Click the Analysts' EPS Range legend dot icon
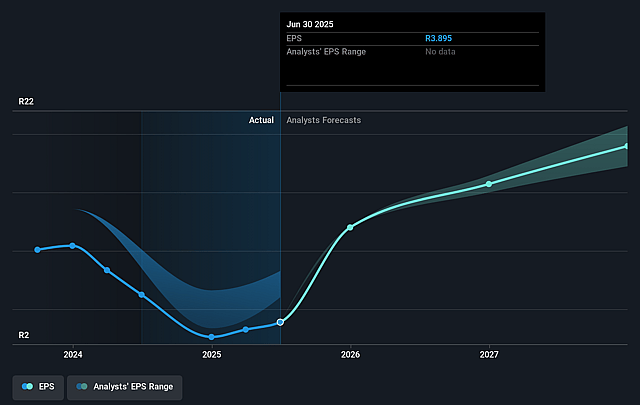 pyautogui.click(x=81, y=386)
